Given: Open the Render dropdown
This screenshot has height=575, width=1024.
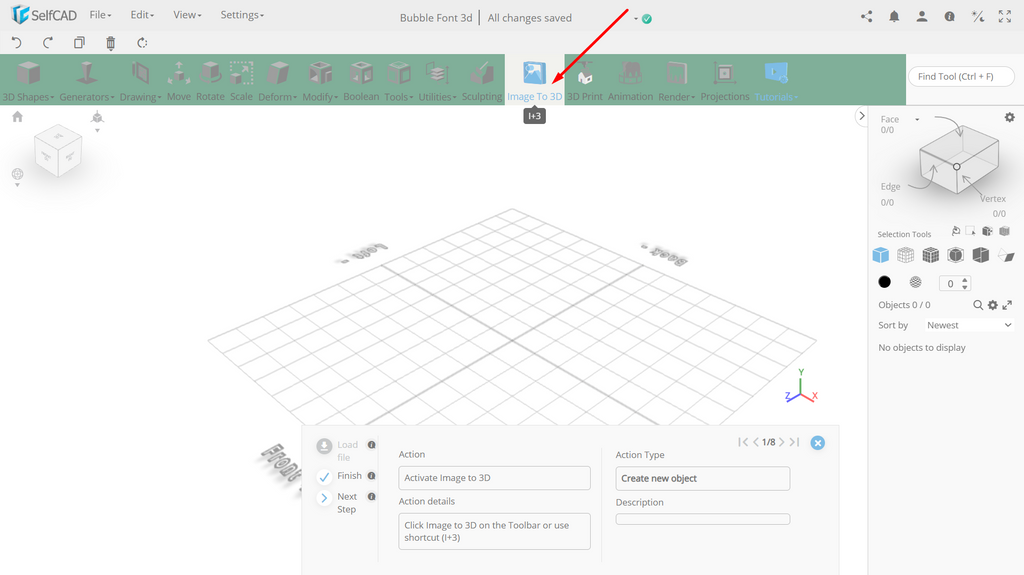Looking at the screenshot, I should [x=677, y=80].
